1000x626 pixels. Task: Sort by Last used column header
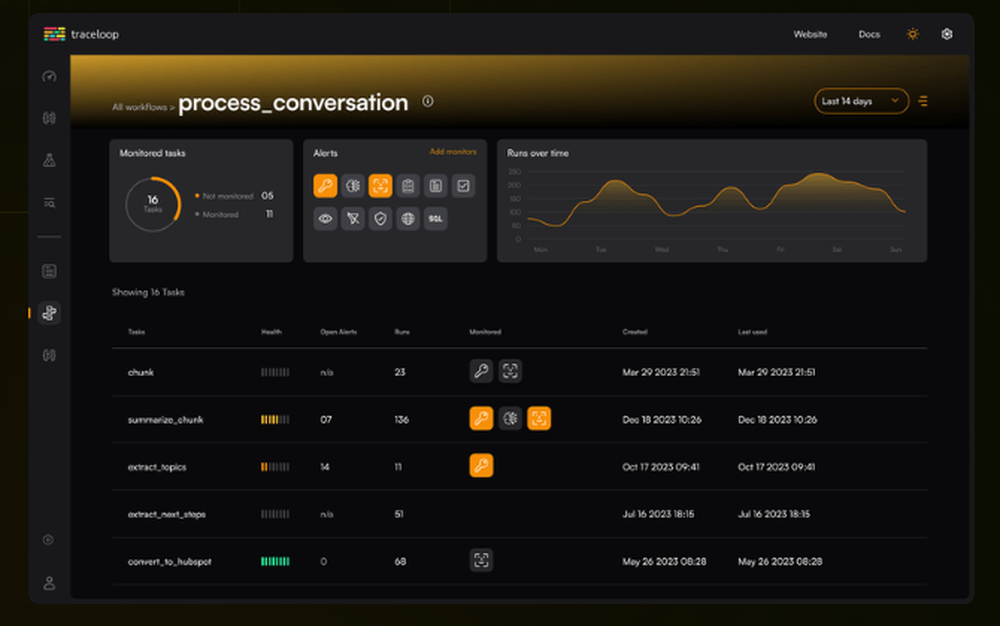click(752, 331)
